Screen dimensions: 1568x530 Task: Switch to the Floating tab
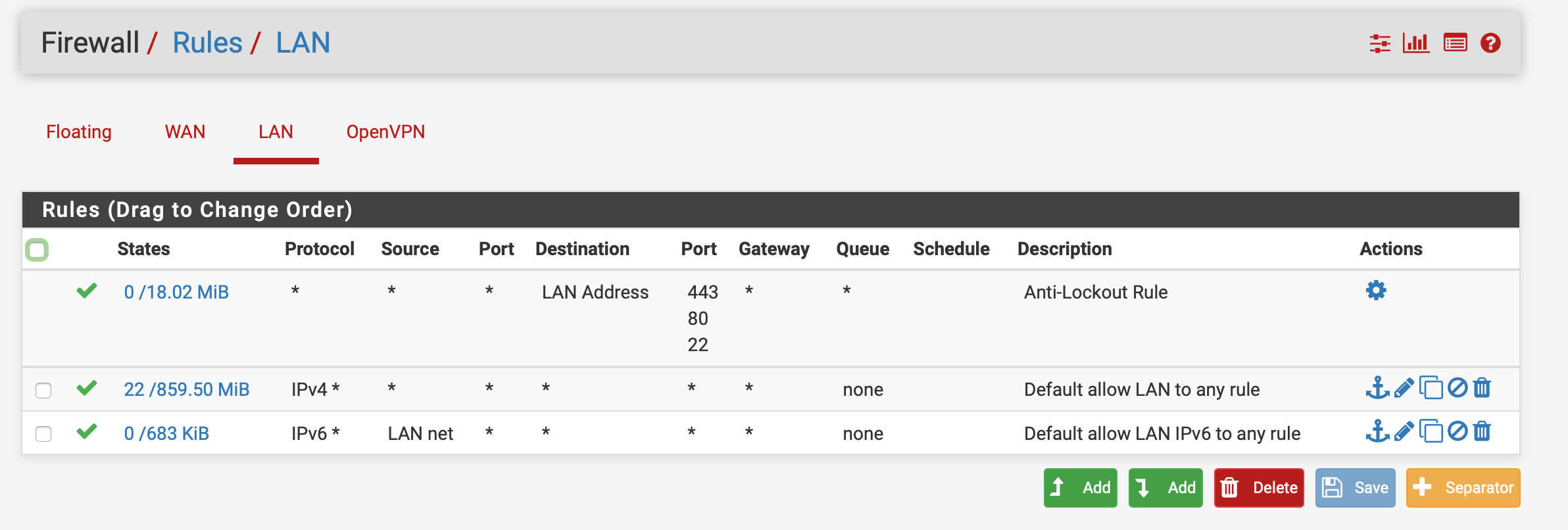(79, 132)
